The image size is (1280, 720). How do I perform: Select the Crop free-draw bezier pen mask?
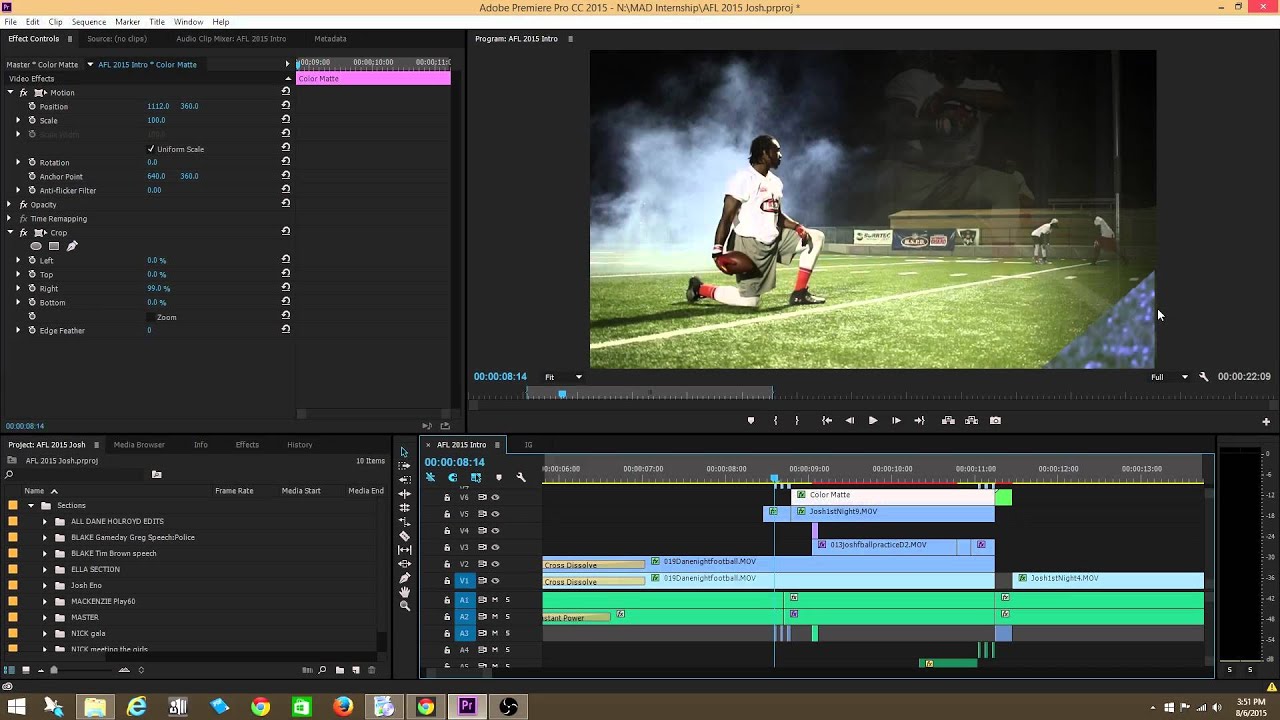coord(72,246)
